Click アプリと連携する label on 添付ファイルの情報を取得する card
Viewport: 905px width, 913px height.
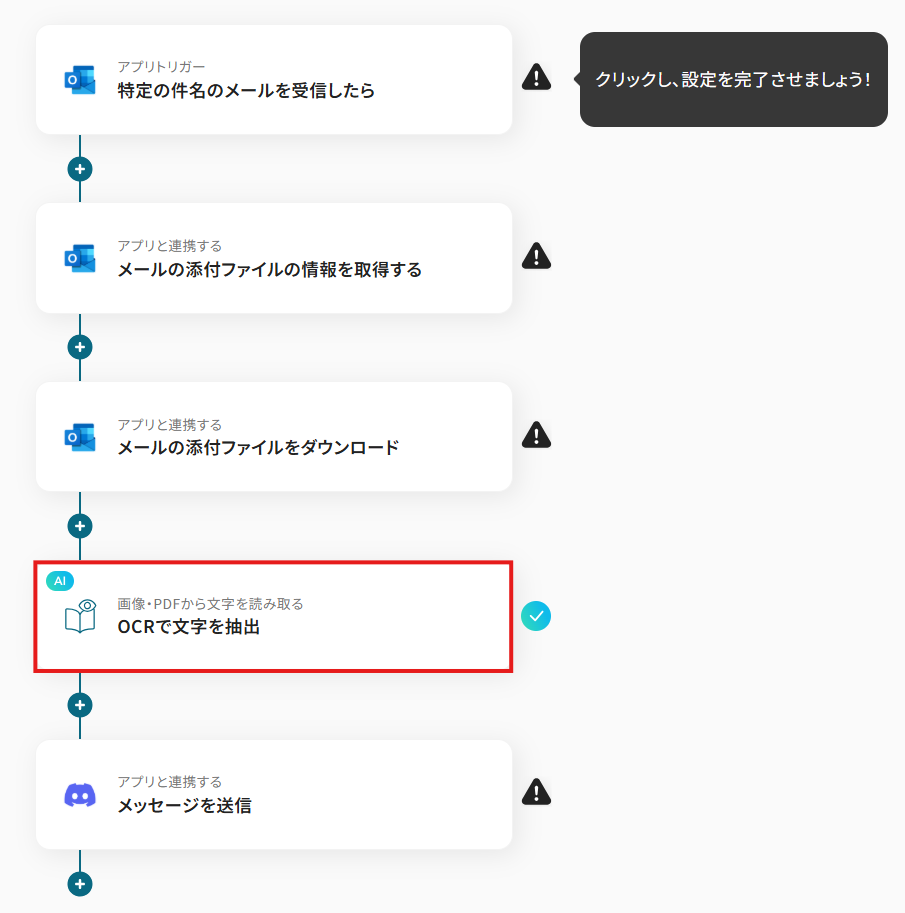click(x=169, y=246)
